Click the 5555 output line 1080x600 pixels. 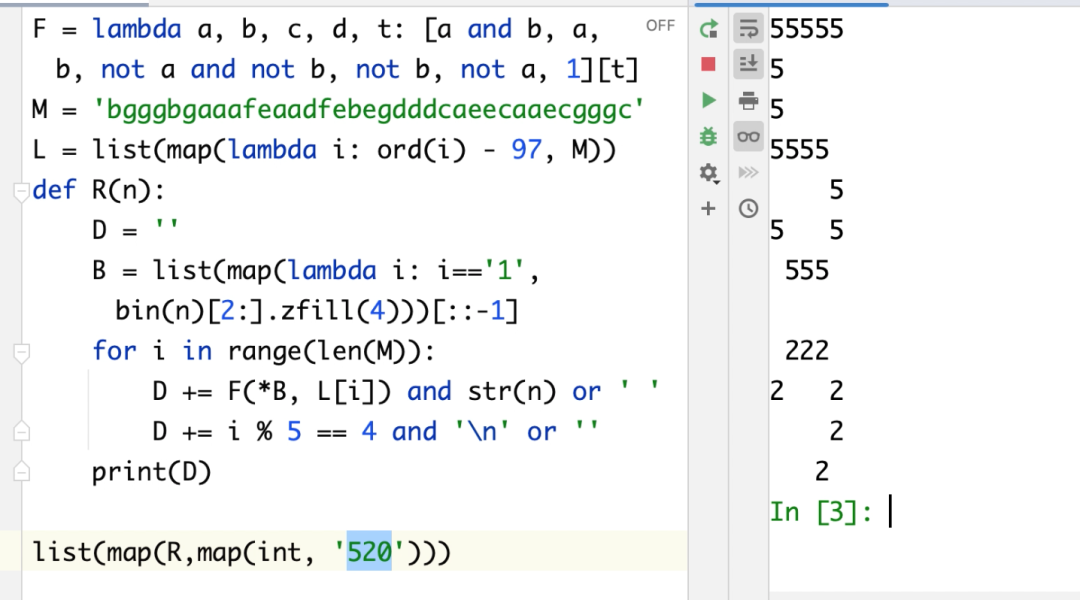pyautogui.click(x=799, y=149)
